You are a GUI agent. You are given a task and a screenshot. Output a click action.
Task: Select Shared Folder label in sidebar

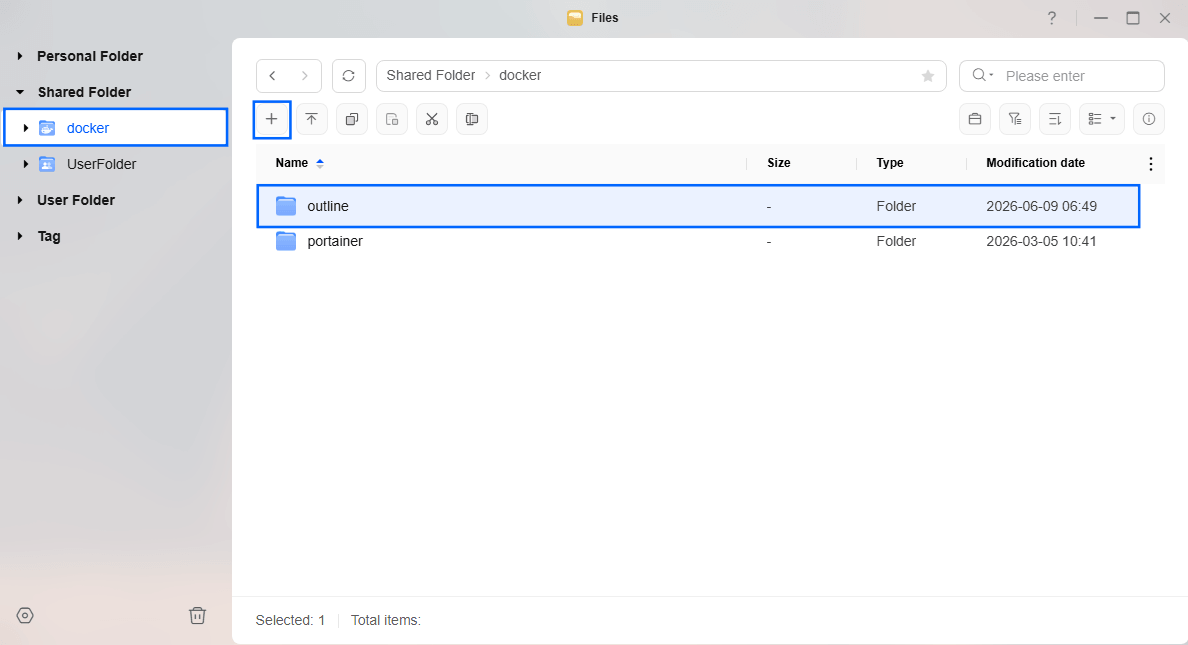click(84, 92)
